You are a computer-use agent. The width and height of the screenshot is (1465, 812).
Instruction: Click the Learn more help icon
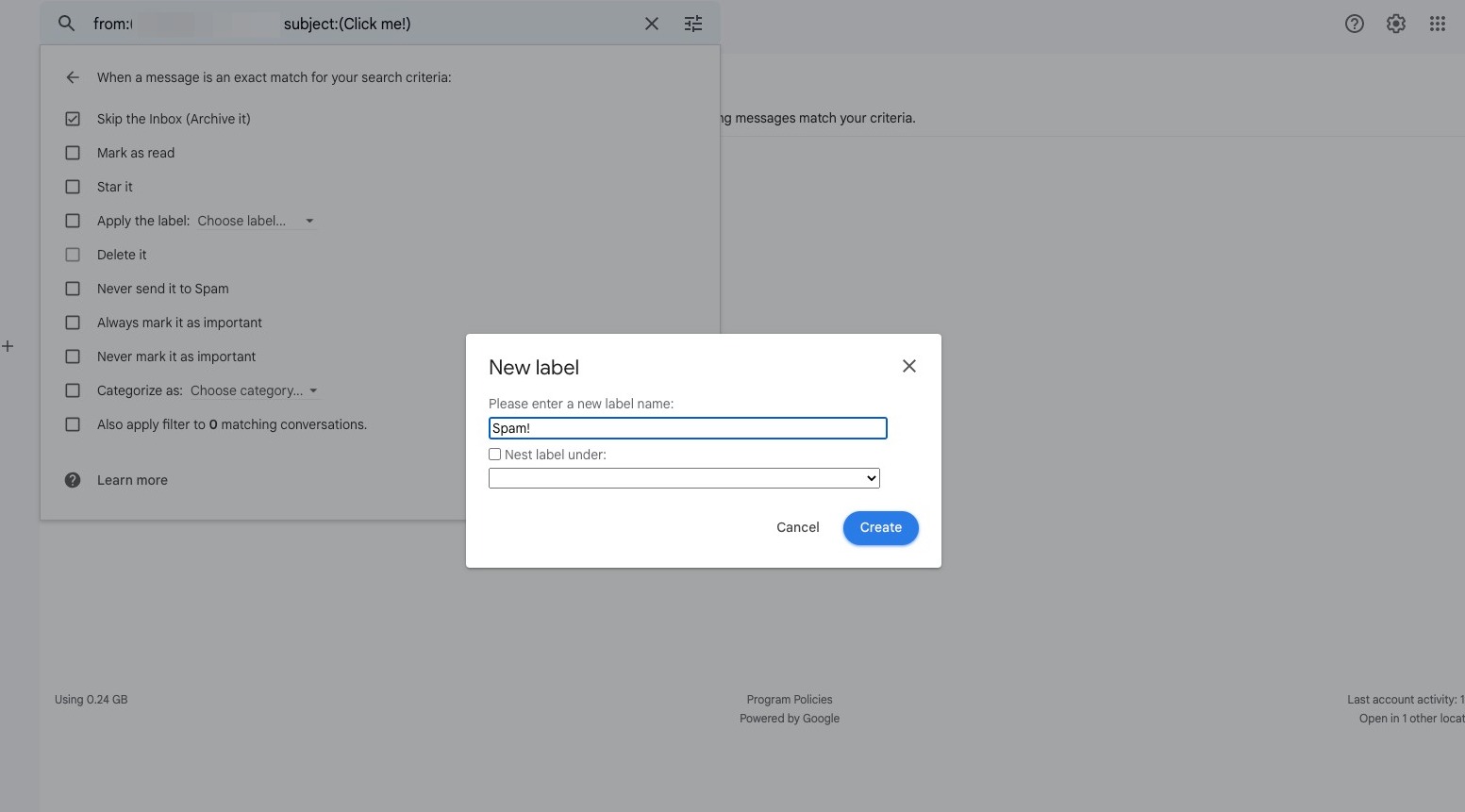[73, 480]
